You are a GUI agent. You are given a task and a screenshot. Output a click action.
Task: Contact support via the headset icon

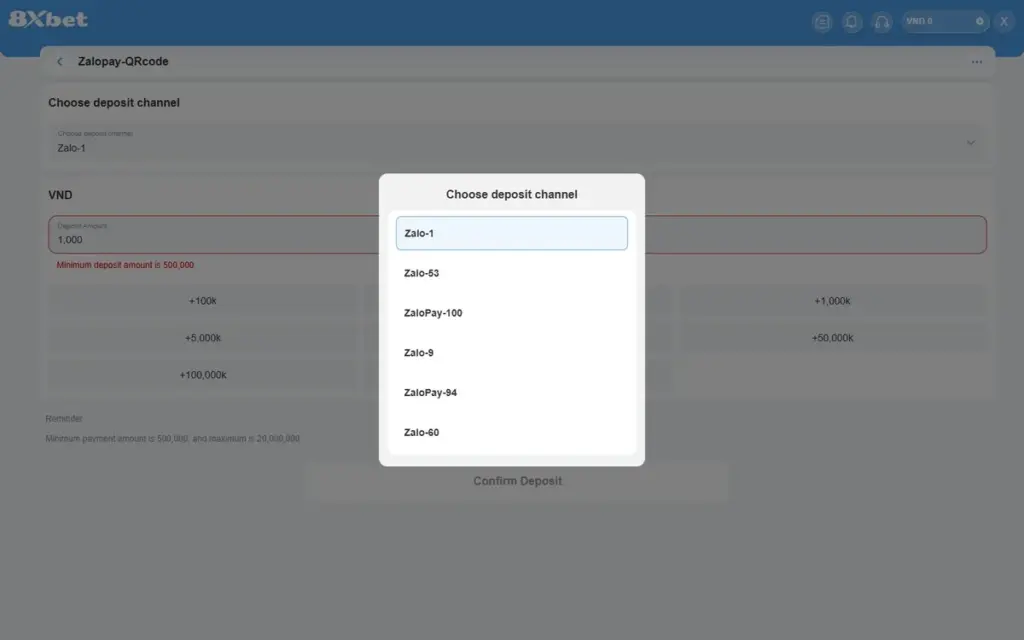[x=882, y=22]
